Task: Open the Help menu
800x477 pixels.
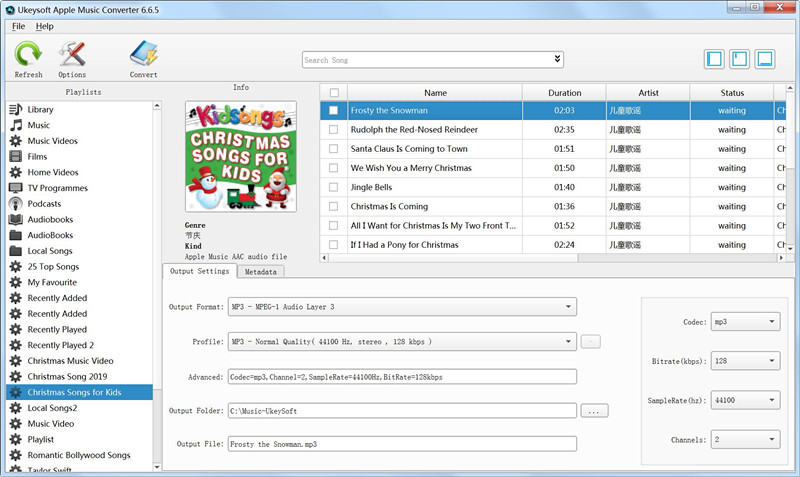Action: tap(44, 26)
